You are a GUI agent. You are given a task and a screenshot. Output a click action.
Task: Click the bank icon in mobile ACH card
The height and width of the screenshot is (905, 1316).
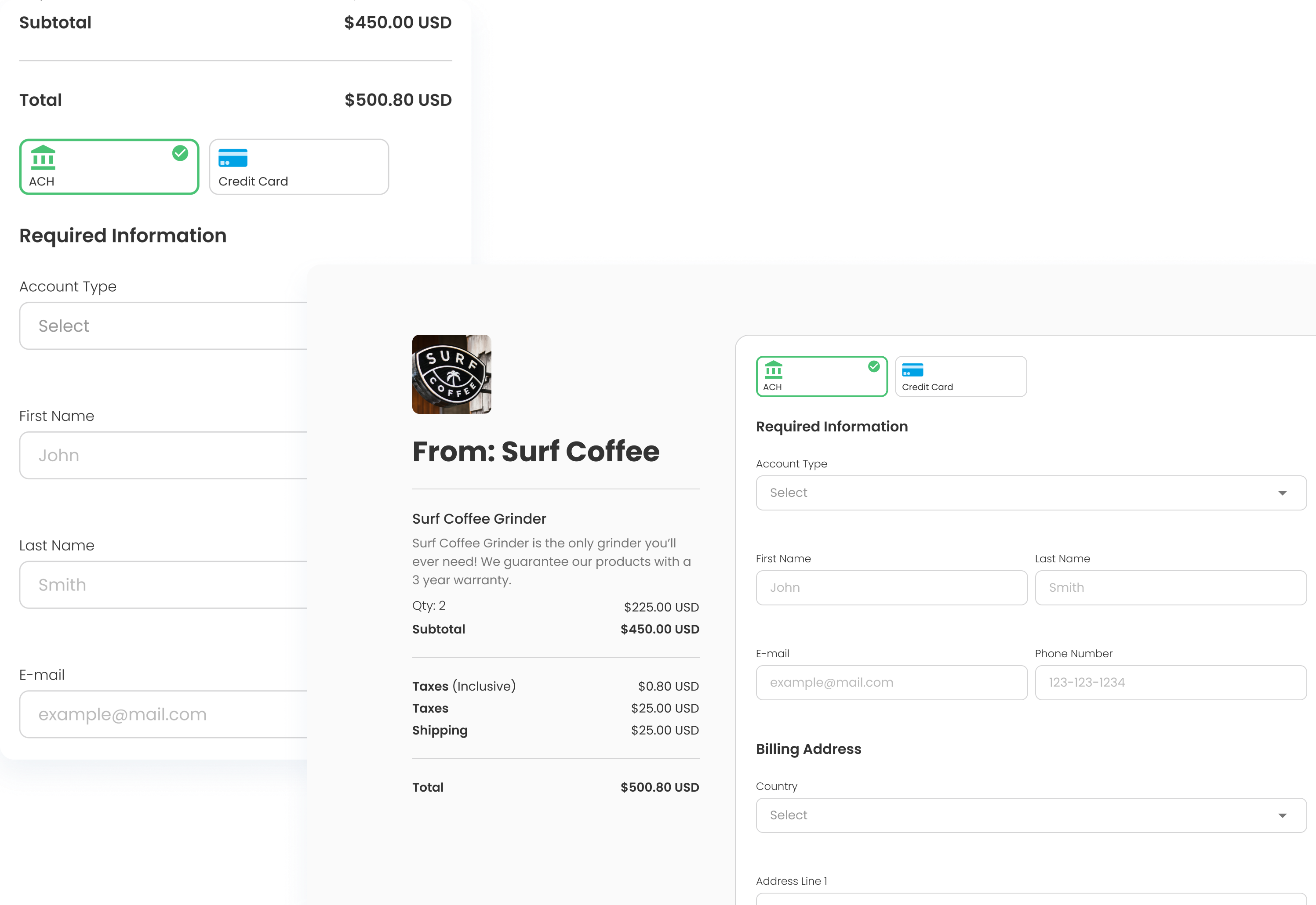[x=43, y=158]
